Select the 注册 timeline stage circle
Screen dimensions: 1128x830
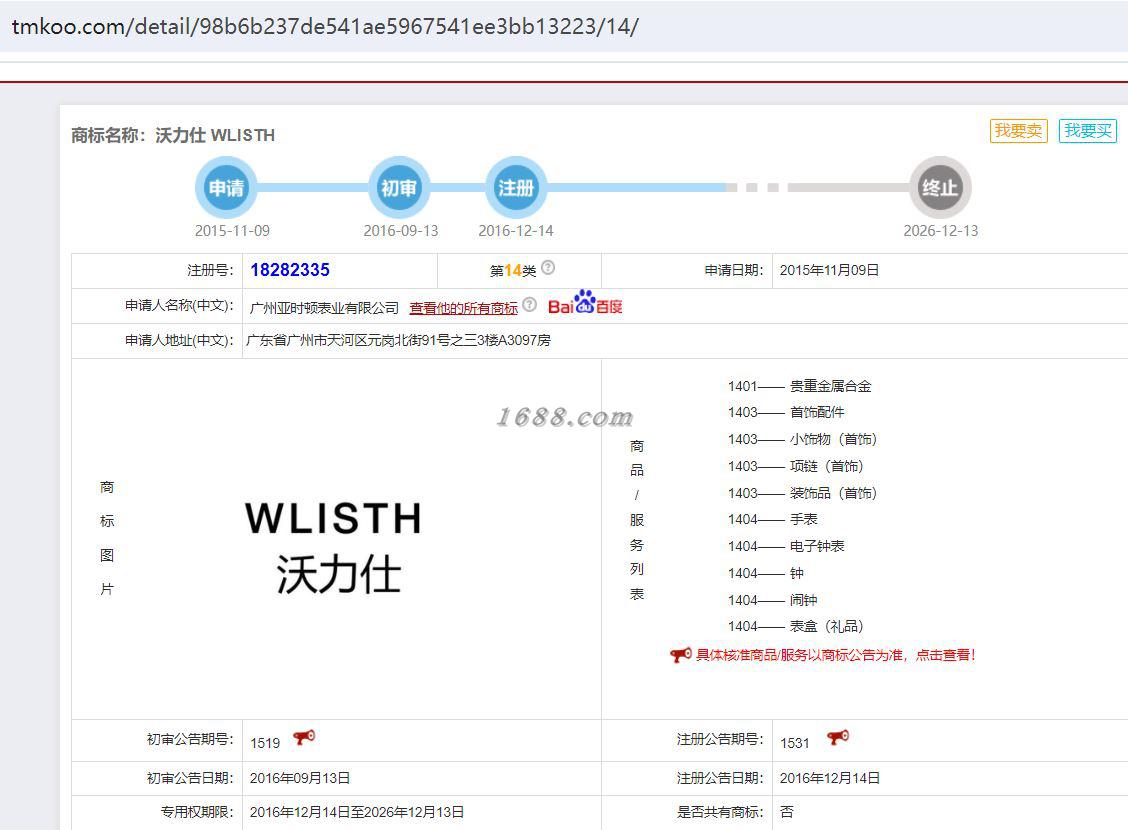tap(516, 188)
